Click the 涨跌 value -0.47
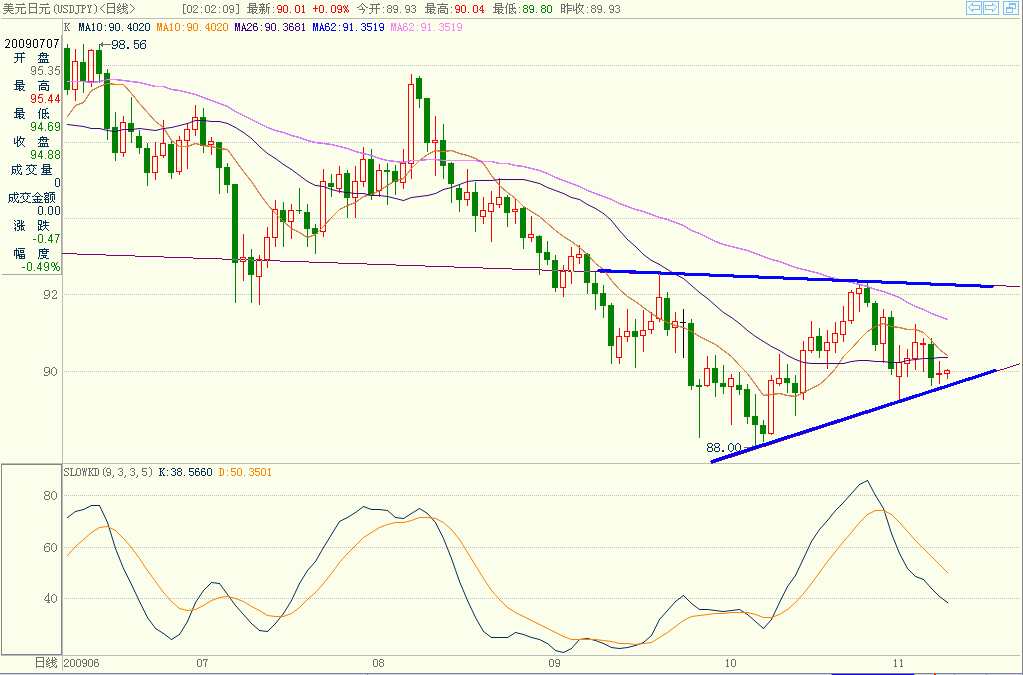Screen dimensions: 1023x675 point(46,239)
